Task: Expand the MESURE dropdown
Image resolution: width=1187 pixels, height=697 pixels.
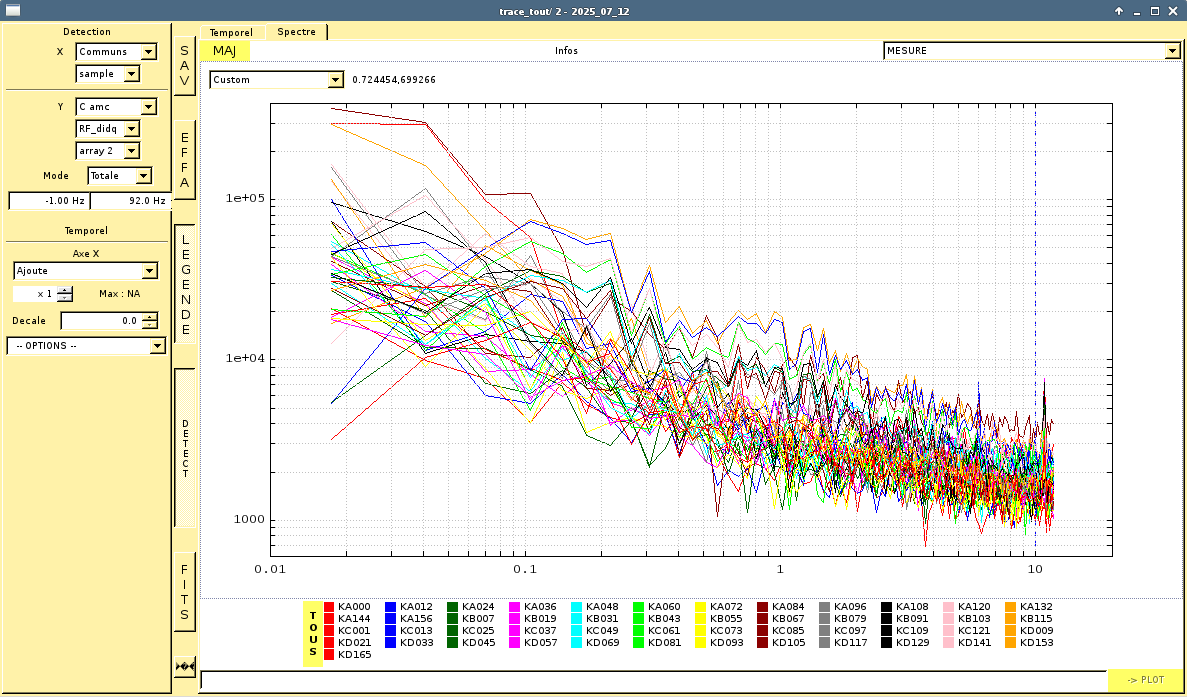Action: tap(1172, 51)
